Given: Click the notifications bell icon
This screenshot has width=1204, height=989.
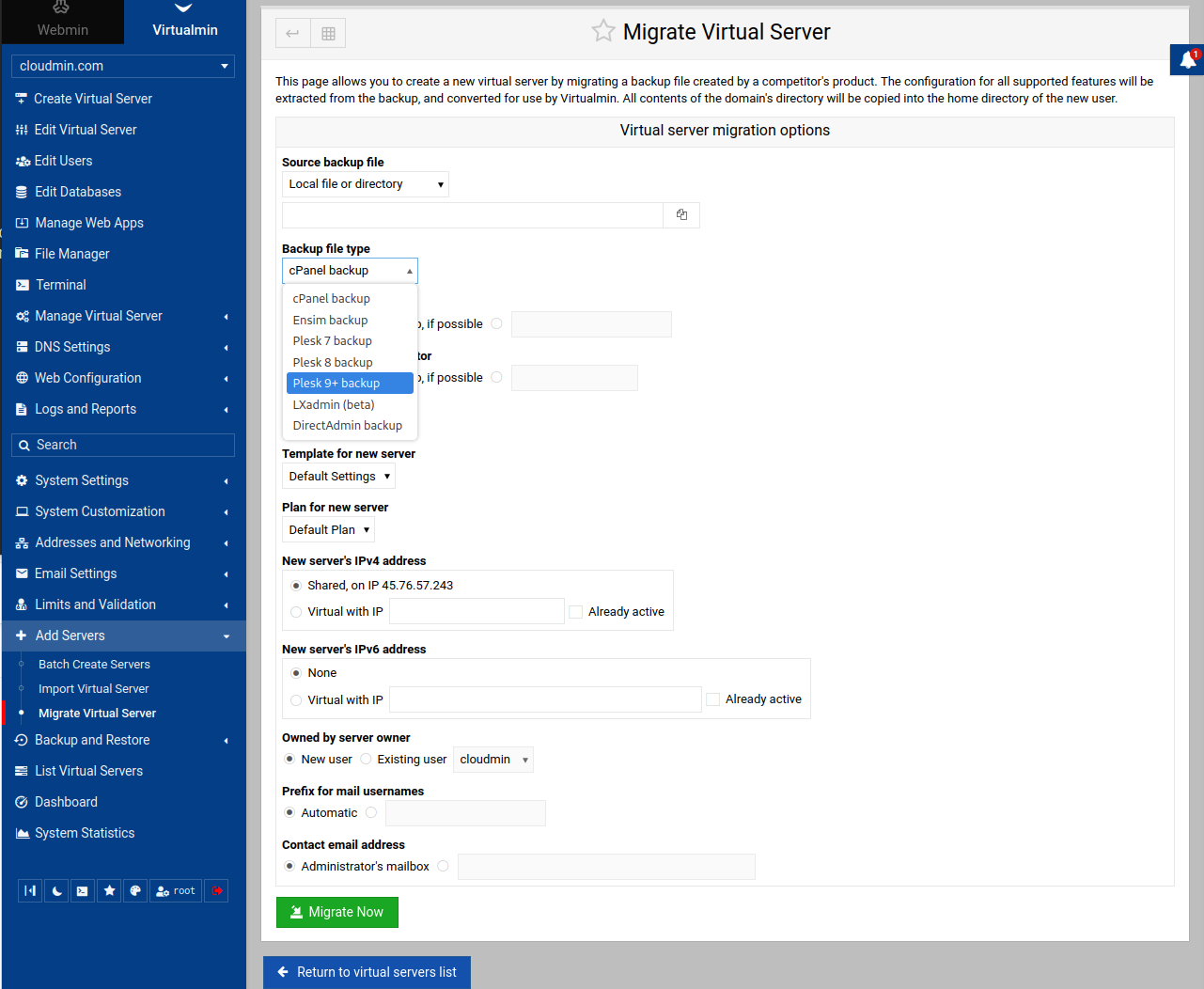Looking at the screenshot, I should pos(1187,59).
